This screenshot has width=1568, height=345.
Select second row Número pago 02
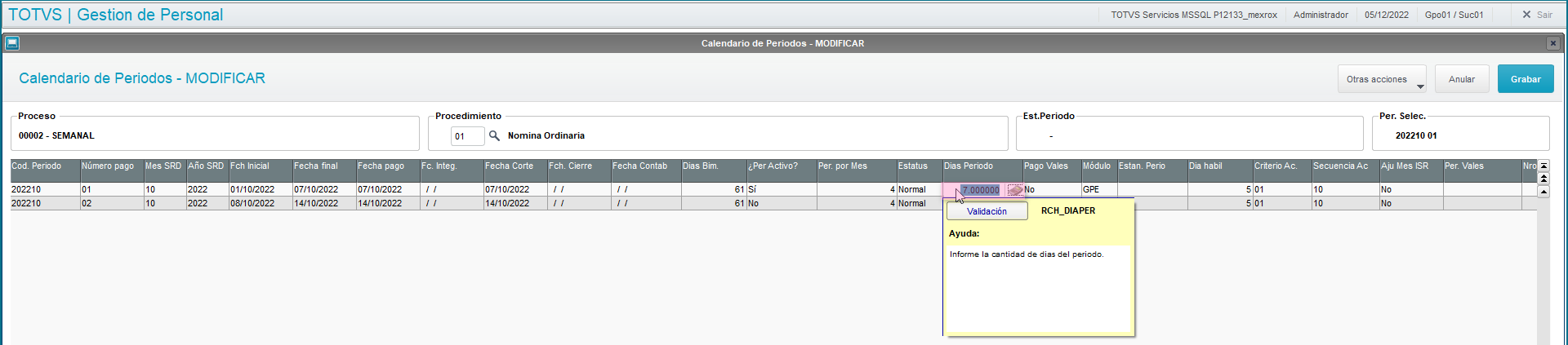click(x=111, y=204)
